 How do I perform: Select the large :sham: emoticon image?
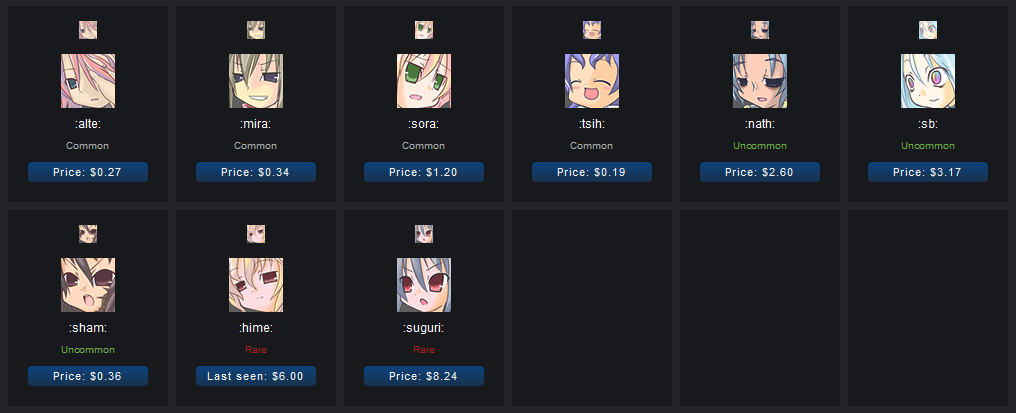point(88,285)
